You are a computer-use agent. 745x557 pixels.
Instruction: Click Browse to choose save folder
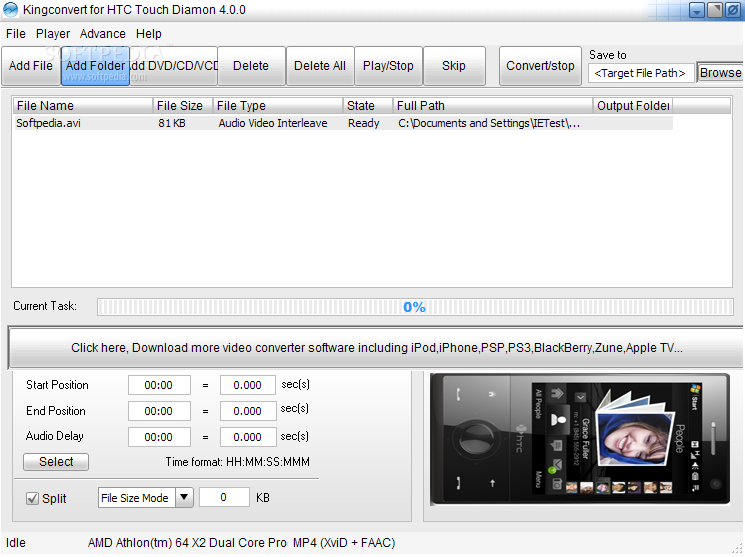coord(720,73)
